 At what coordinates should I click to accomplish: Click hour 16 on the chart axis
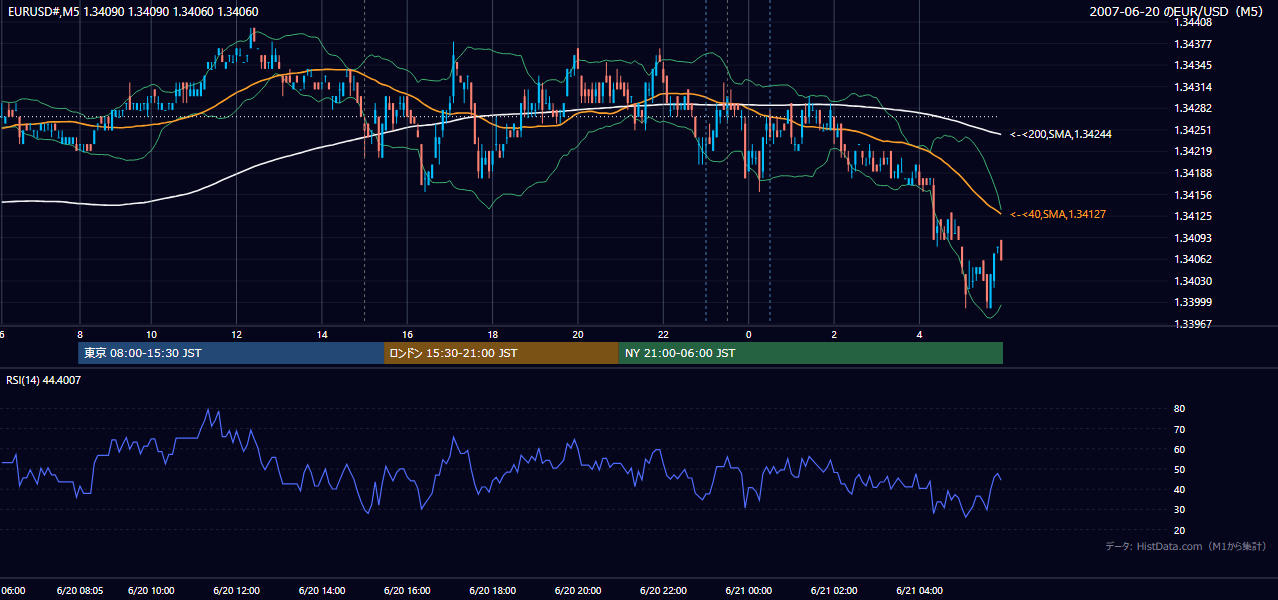pyautogui.click(x=407, y=334)
